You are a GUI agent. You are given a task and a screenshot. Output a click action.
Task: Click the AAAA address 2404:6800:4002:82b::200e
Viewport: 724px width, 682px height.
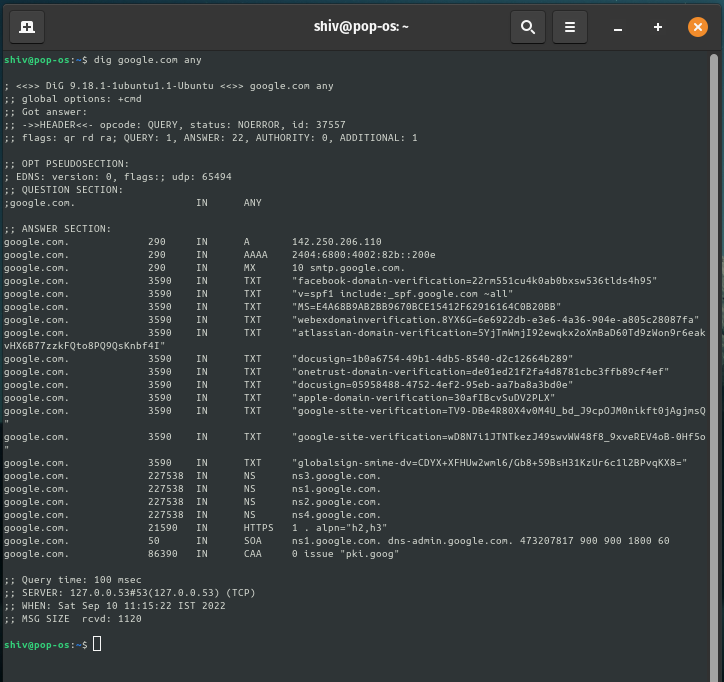point(363,254)
